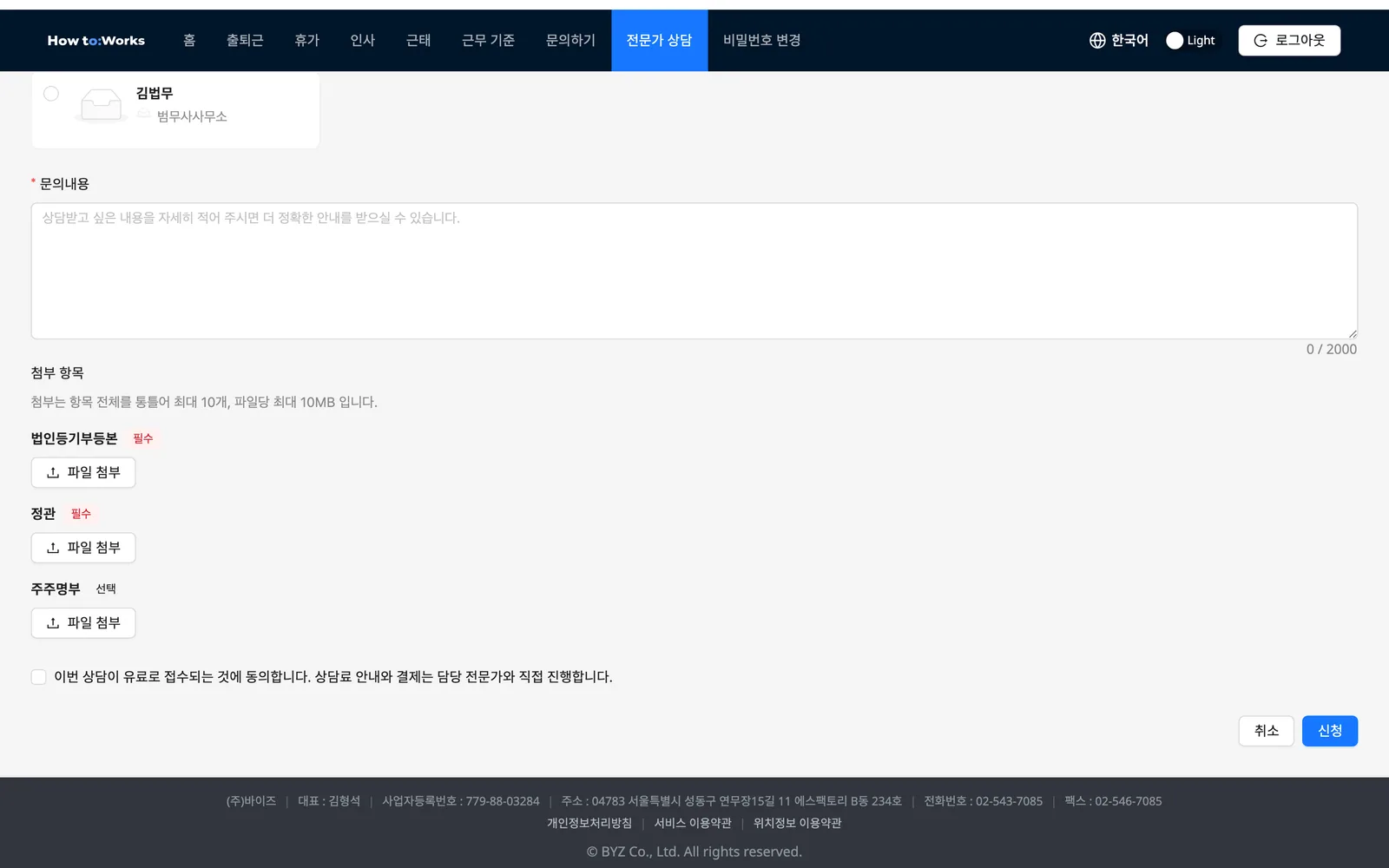This screenshot has height=868, width=1389.
Task: Click the 전화번호 02-543-7085 footer text
Action: tap(984, 802)
